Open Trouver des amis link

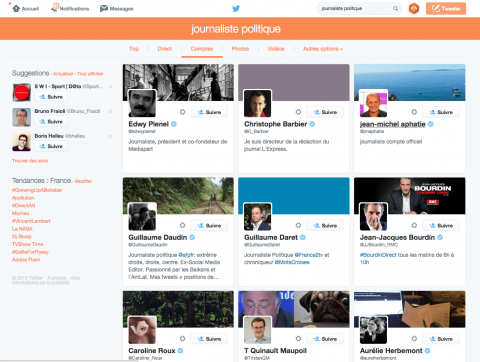(x=30, y=161)
